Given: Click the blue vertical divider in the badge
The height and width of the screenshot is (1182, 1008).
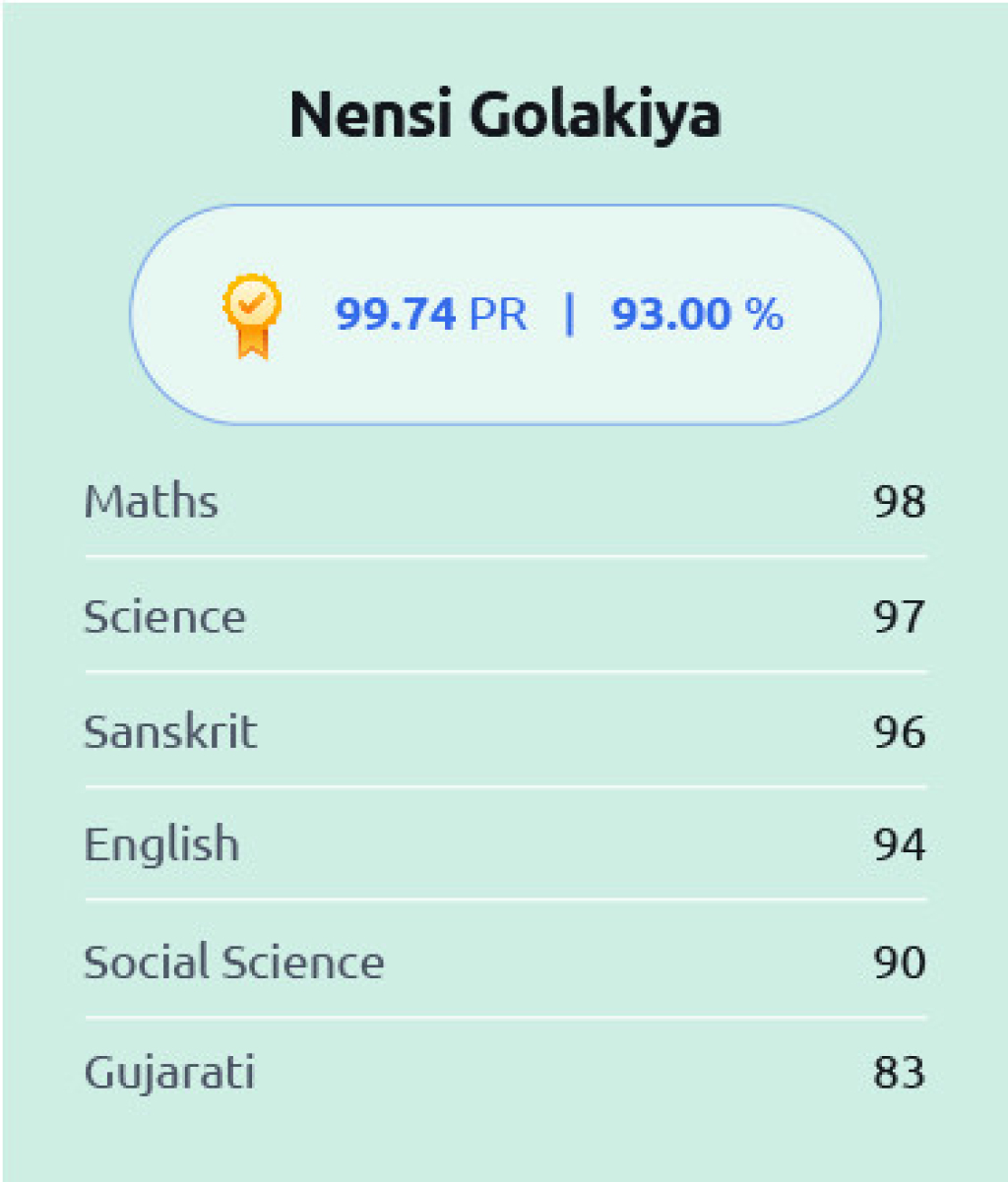Looking at the screenshot, I should pyautogui.click(x=569, y=314).
